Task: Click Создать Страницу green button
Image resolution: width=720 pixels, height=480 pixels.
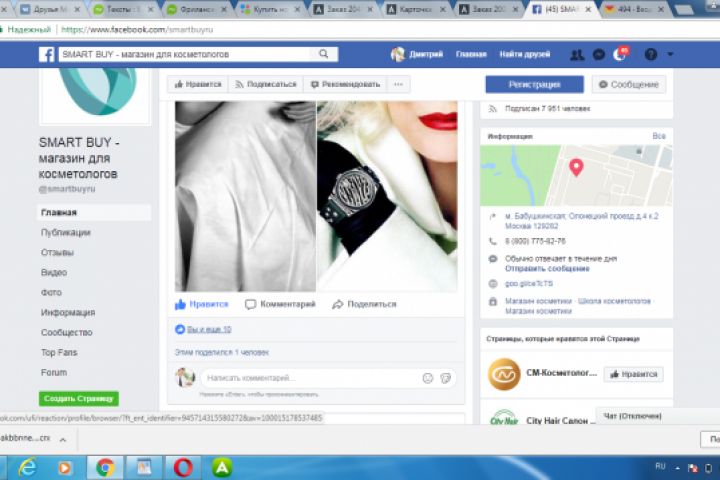Action: tap(79, 399)
